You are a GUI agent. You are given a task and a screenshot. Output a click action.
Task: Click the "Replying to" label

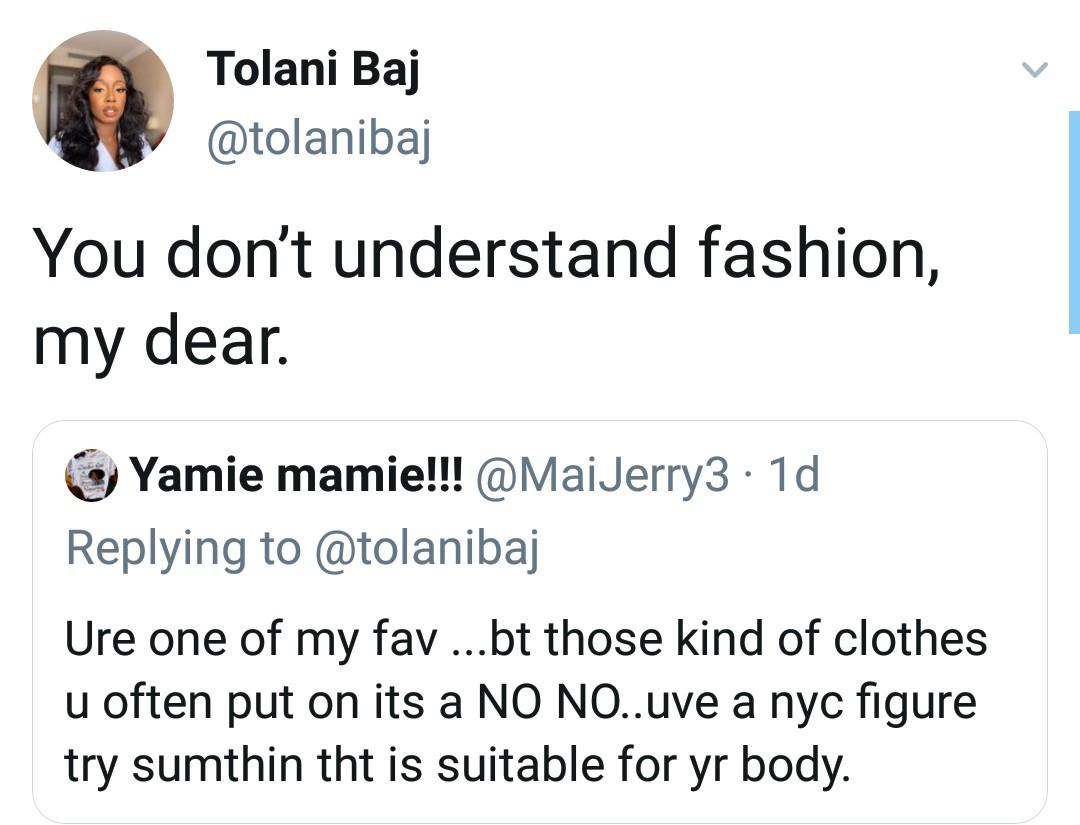coord(184,549)
